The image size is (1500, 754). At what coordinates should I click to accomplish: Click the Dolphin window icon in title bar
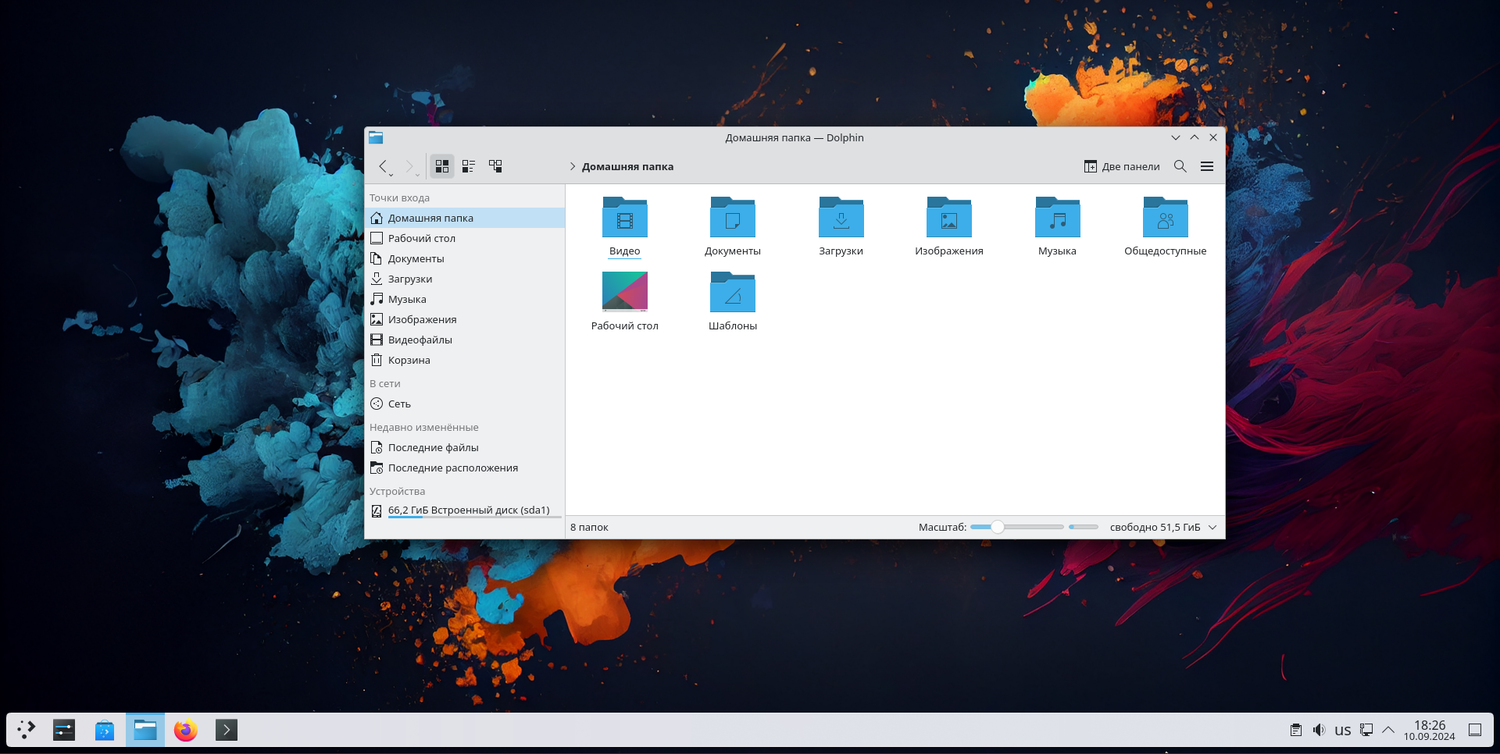tap(376, 138)
